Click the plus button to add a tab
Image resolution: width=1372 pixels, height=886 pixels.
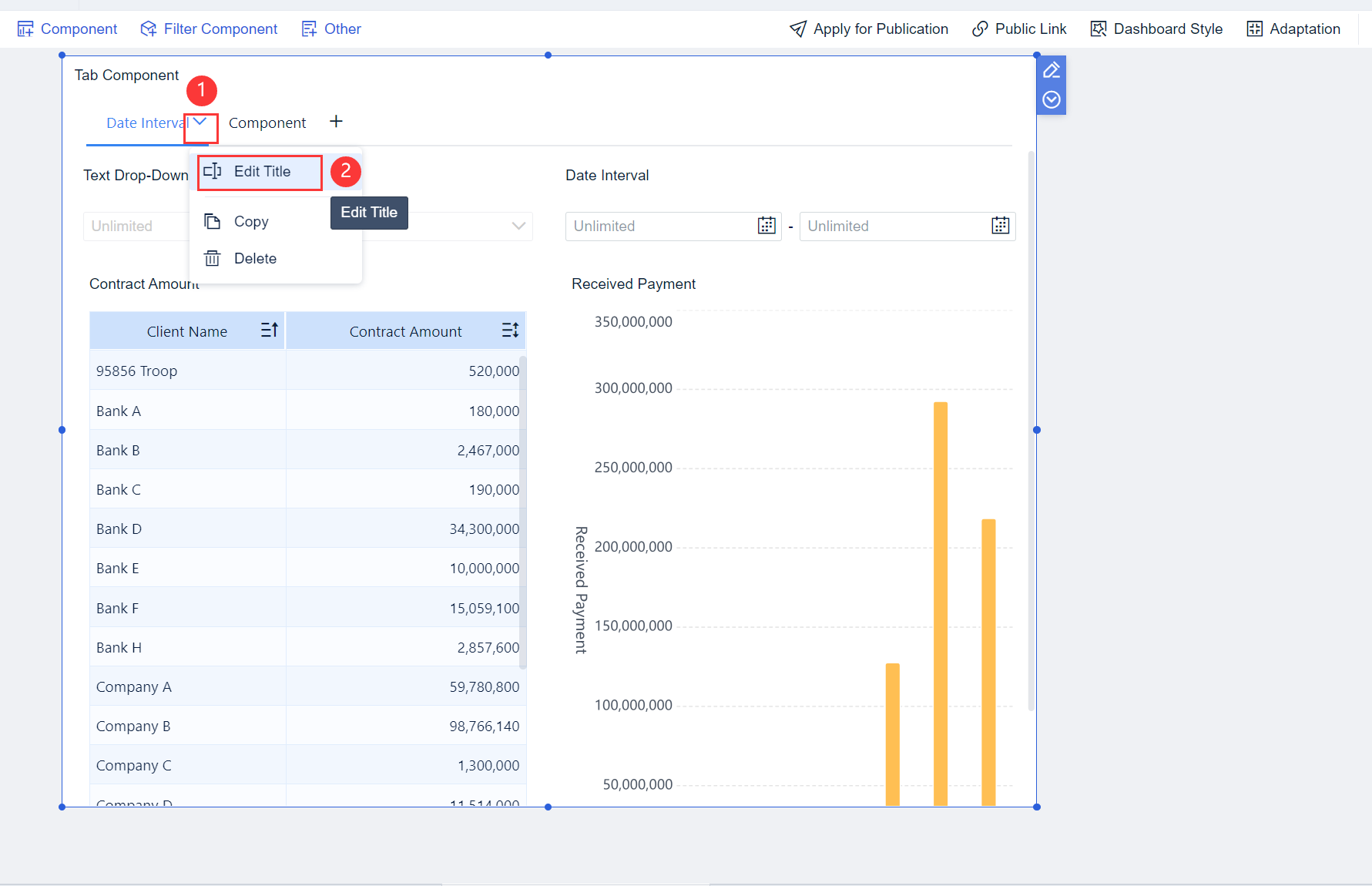point(336,121)
